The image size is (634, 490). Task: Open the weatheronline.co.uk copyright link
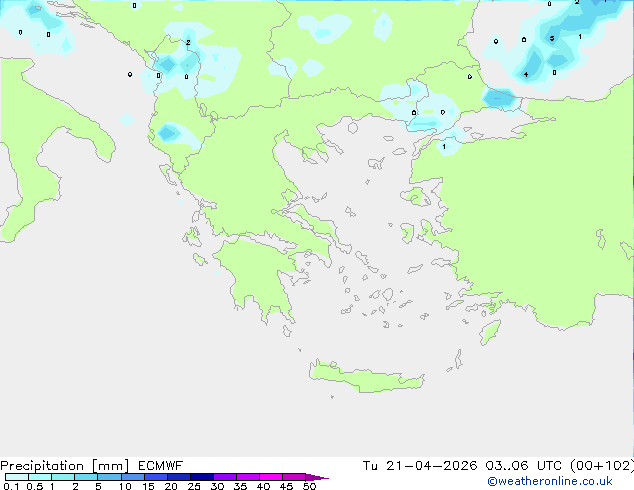(550, 481)
